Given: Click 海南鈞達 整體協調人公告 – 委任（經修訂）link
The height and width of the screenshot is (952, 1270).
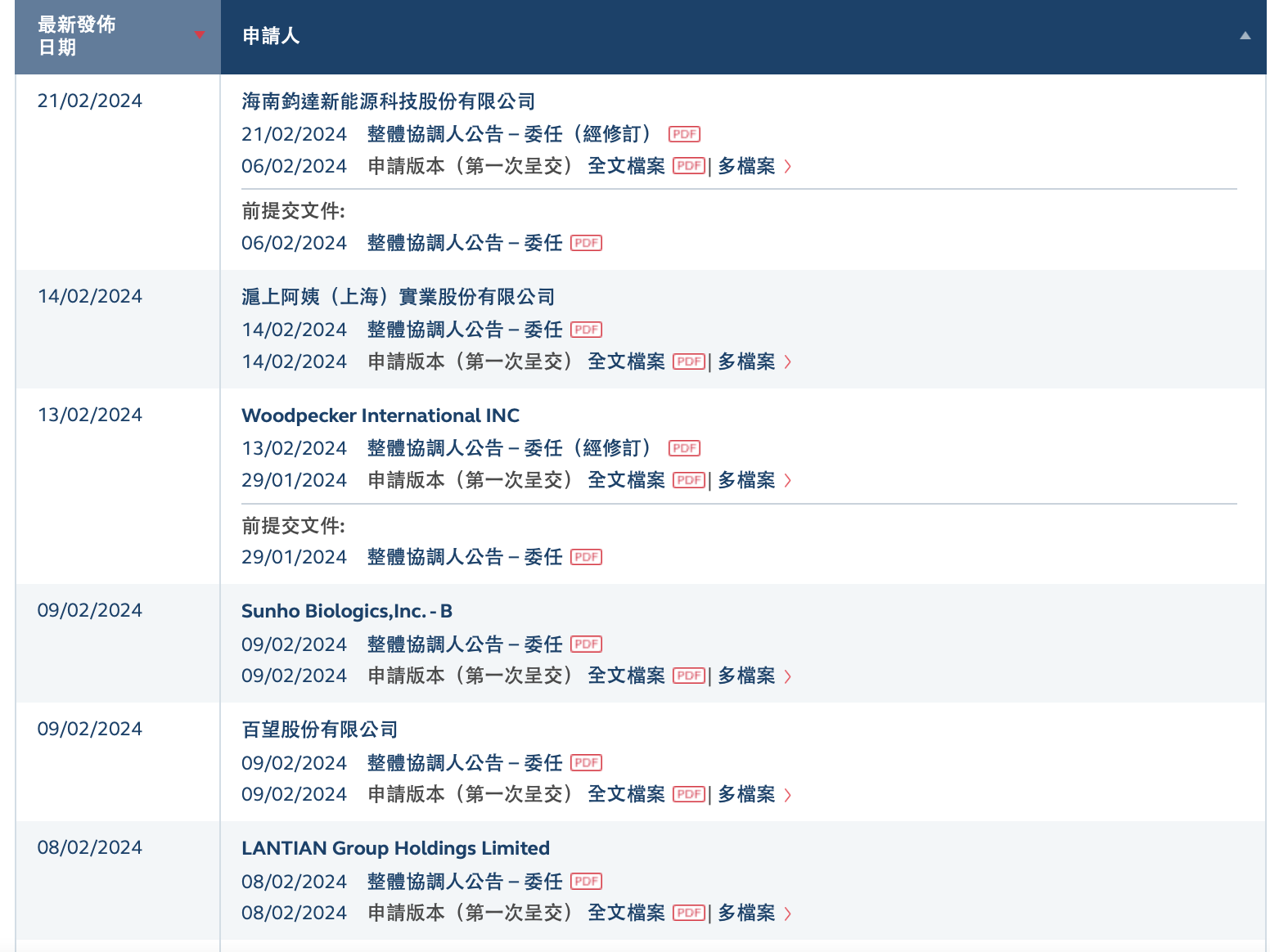Looking at the screenshot, I should 512,134.
